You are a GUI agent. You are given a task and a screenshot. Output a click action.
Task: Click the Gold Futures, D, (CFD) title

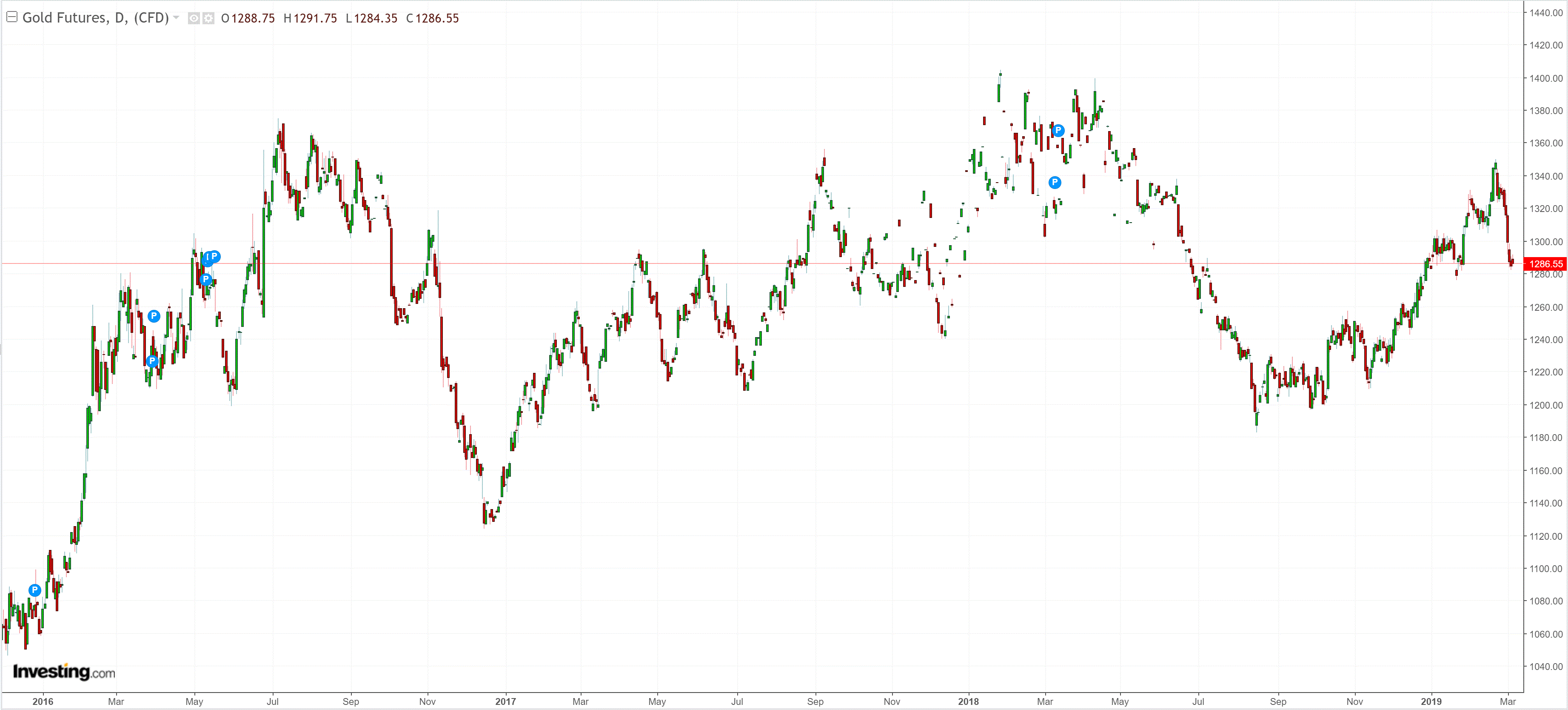(96, 17)
